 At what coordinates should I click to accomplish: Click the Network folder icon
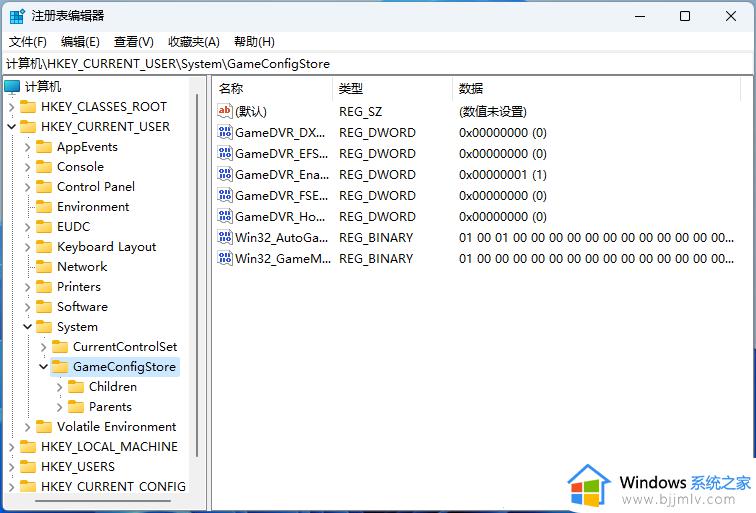pos(44,267)
